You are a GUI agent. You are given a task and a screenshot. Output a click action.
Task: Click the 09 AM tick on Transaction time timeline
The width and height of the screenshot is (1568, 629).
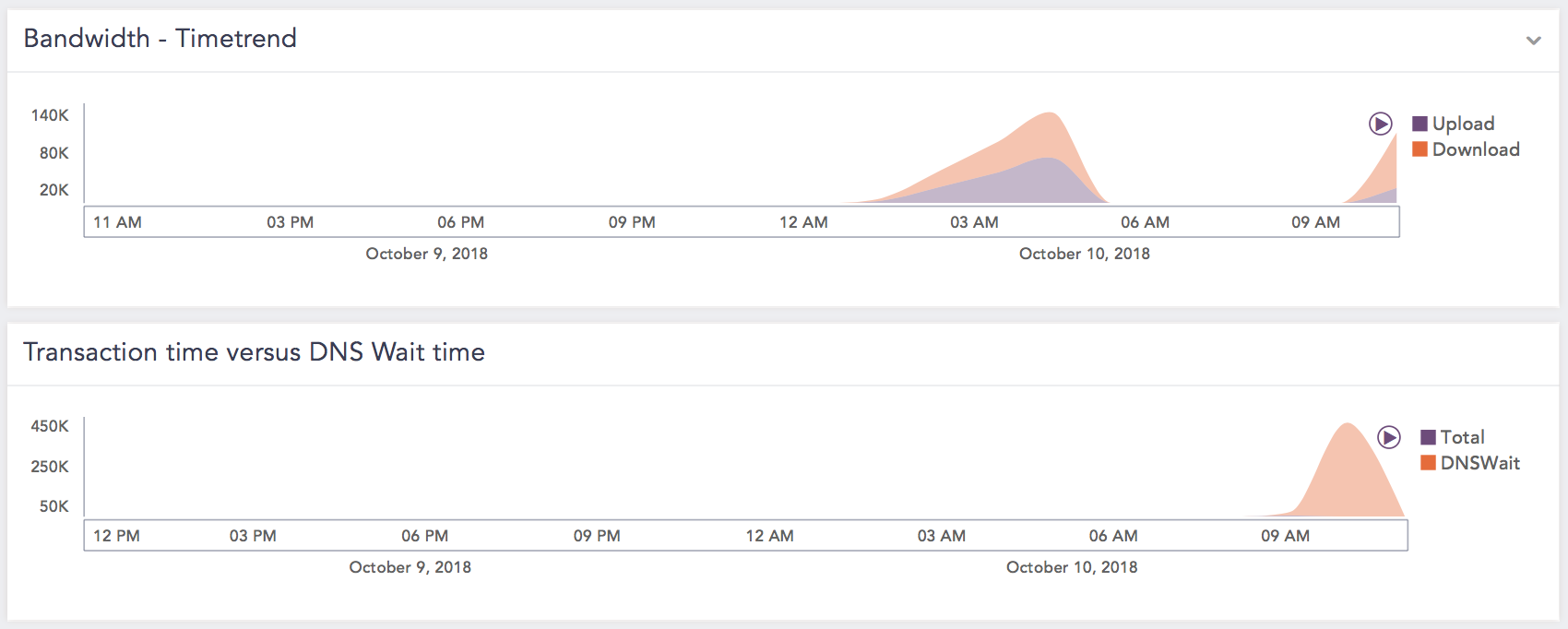(1285, 536)
